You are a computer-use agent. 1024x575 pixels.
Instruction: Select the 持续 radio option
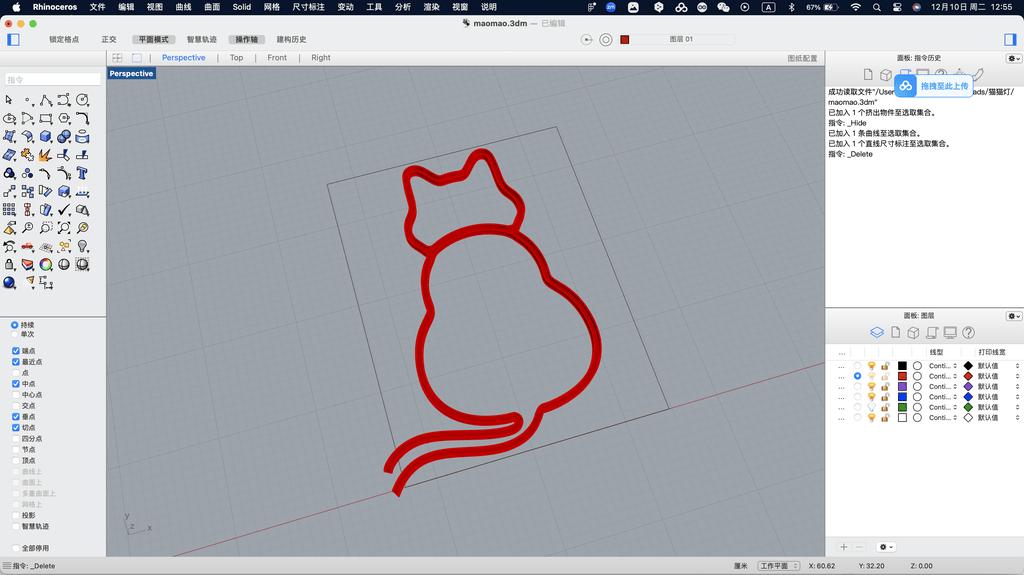pos(14,325)
